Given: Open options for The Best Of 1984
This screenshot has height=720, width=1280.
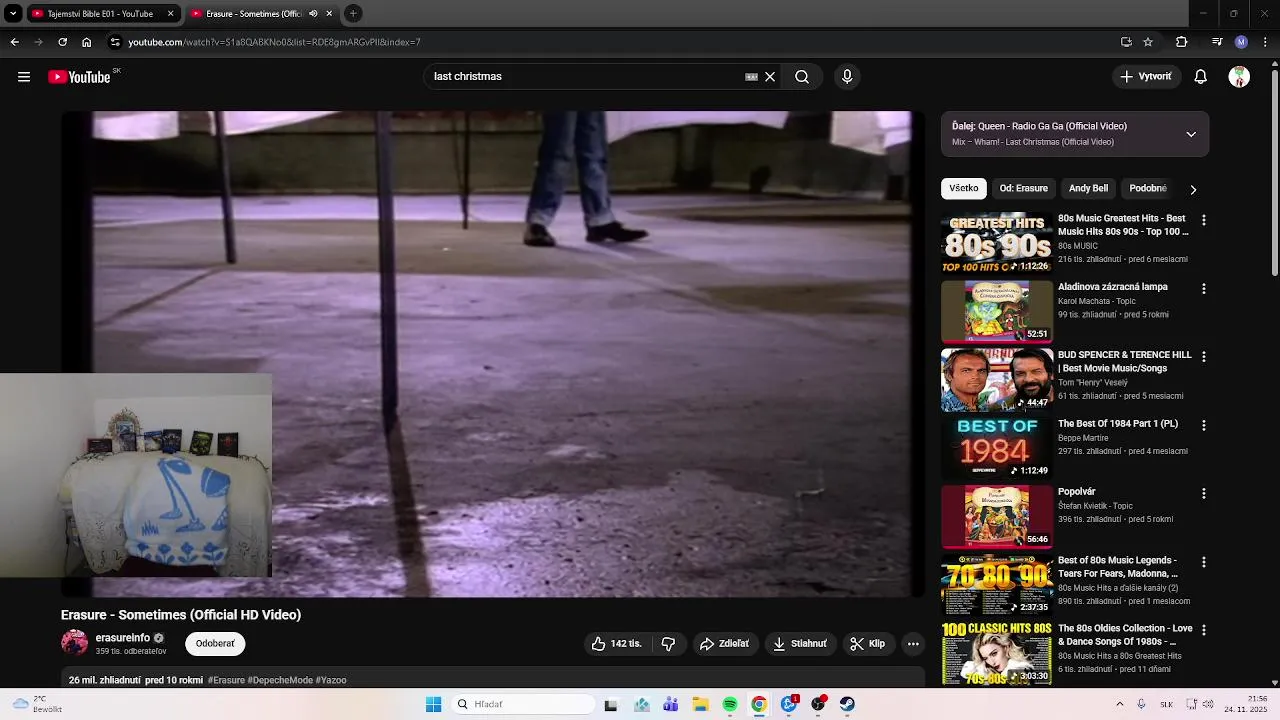Looking at the screenshot, I should pos(1204,425).
